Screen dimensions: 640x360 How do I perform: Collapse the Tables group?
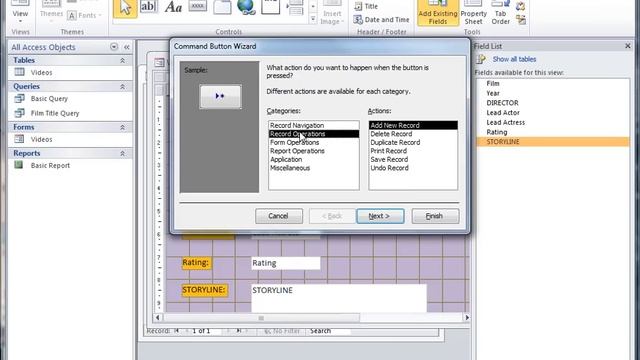coord(122,60)
